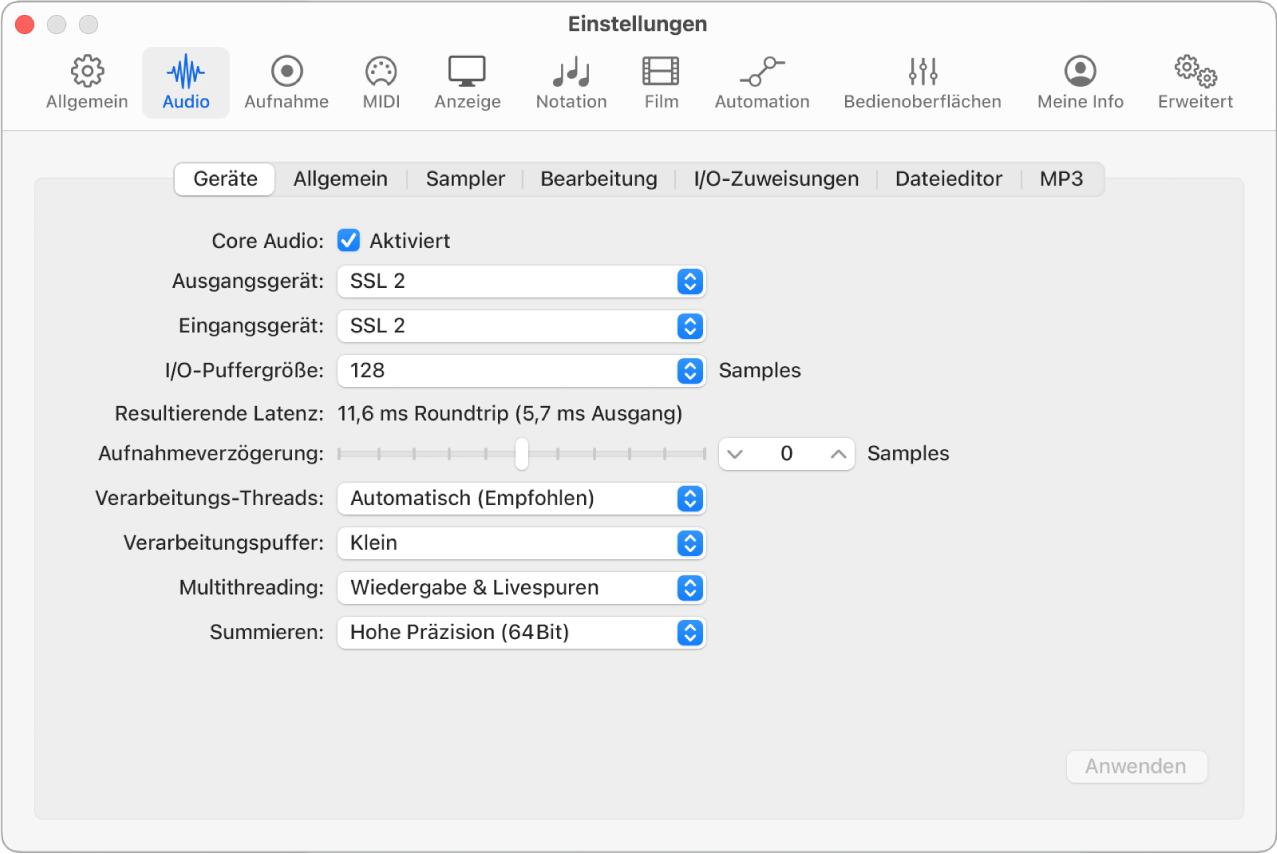Open Bedienoberflächen settings

(x=921, y=82)
